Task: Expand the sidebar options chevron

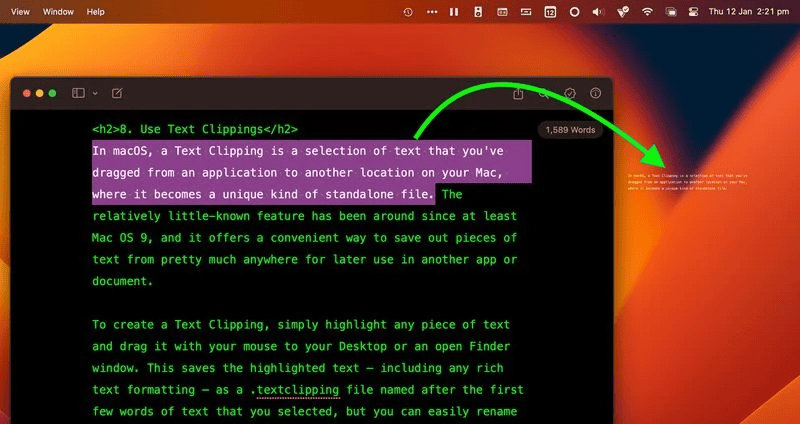Action: (x=95, y=93)
